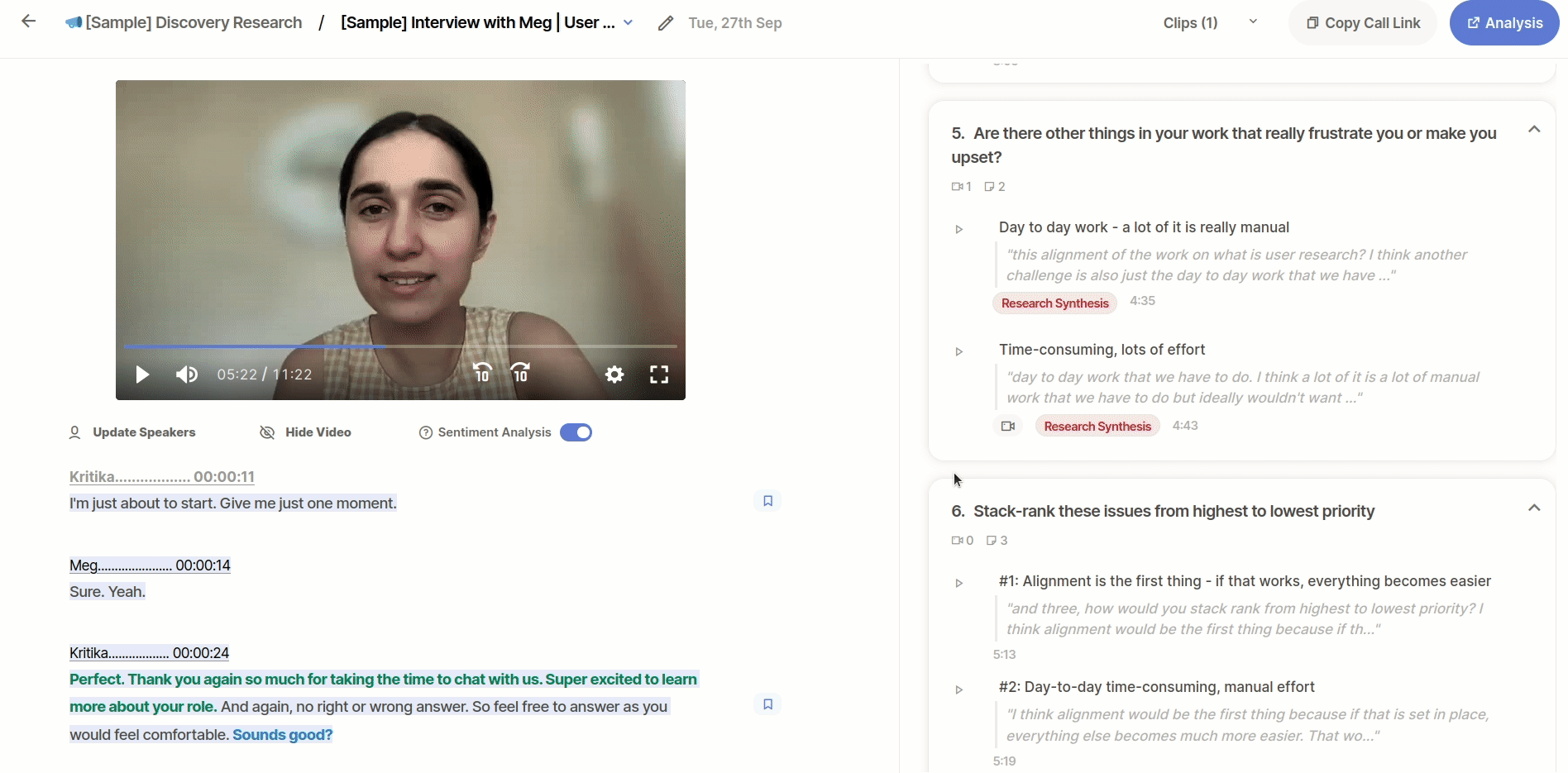Click the video clip icon beside 4:43
This screenshot has height=773, width=1568.
pyautogui.click(x=1008, y=426)
